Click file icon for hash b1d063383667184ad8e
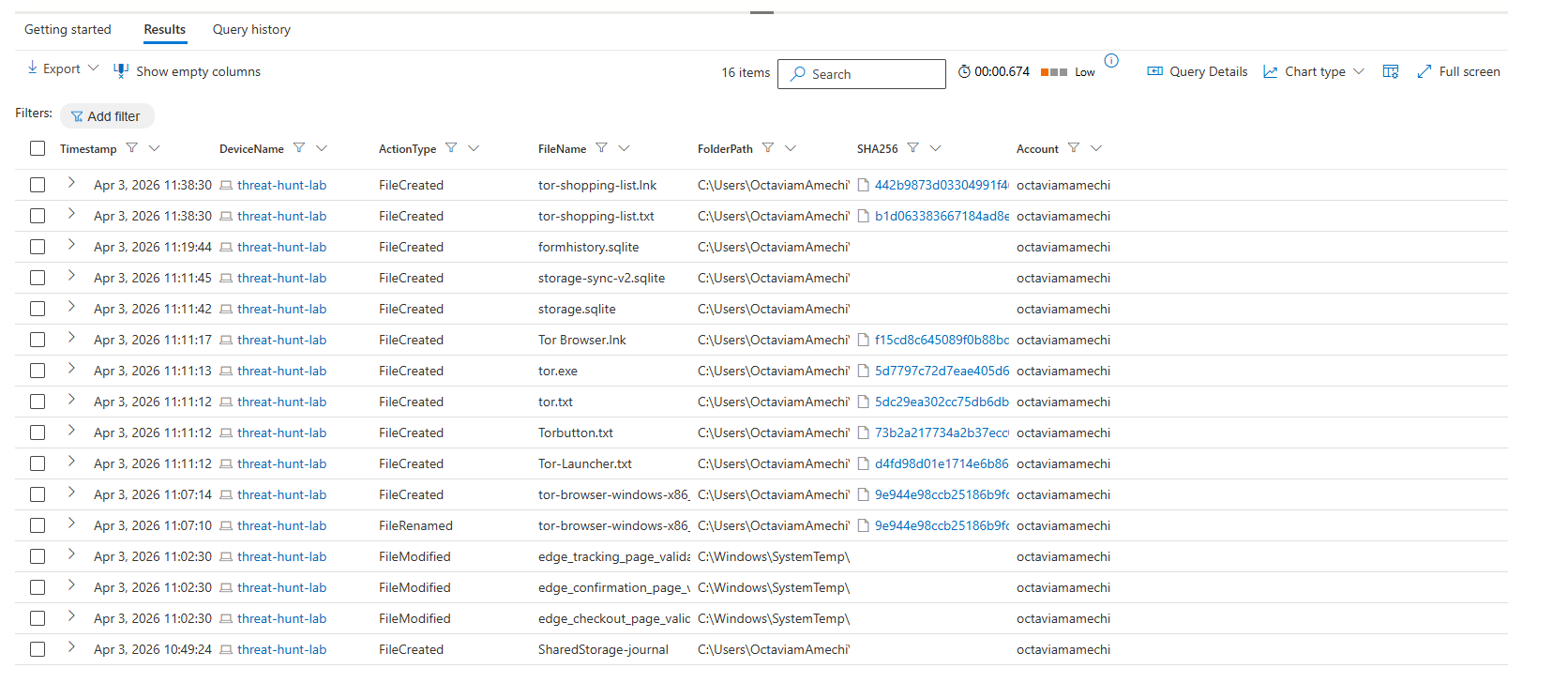 (x=864, y=216)
